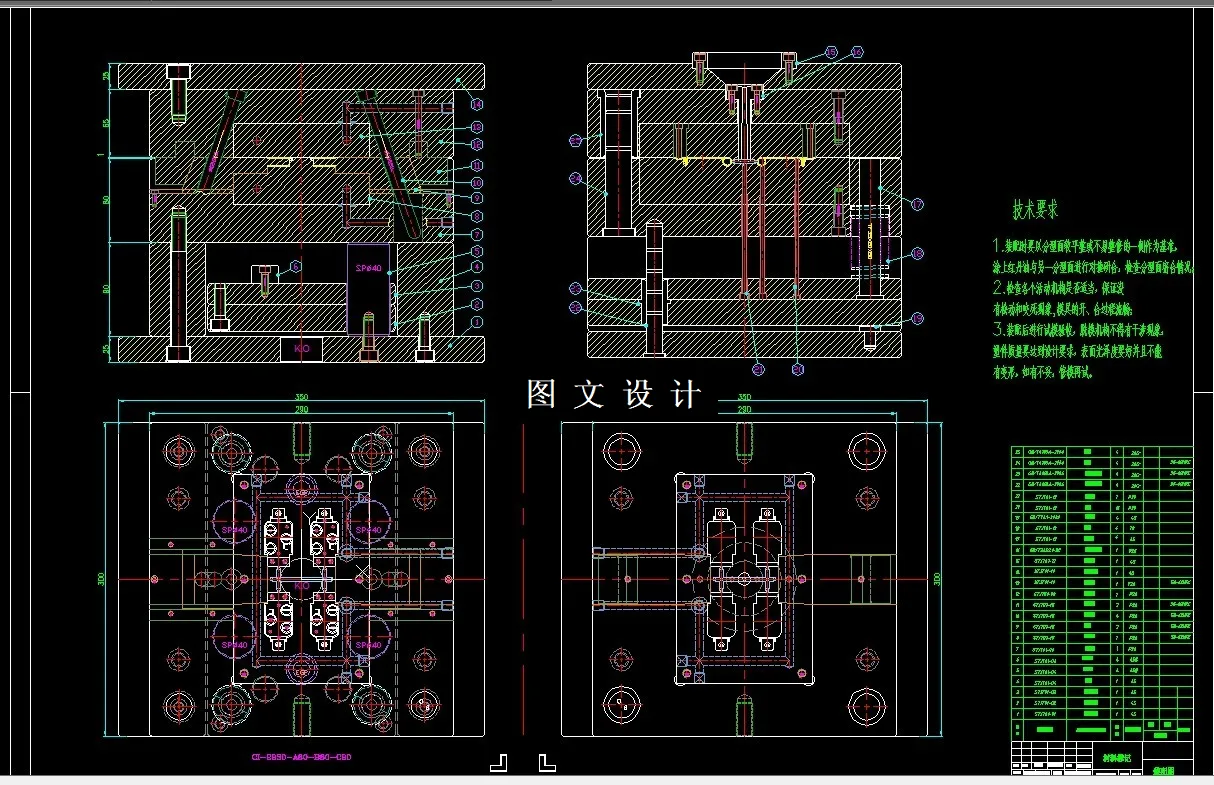This screenshot has height=785, width=1214.
Task: Click part balloon number 13
Action: [477, 128]
